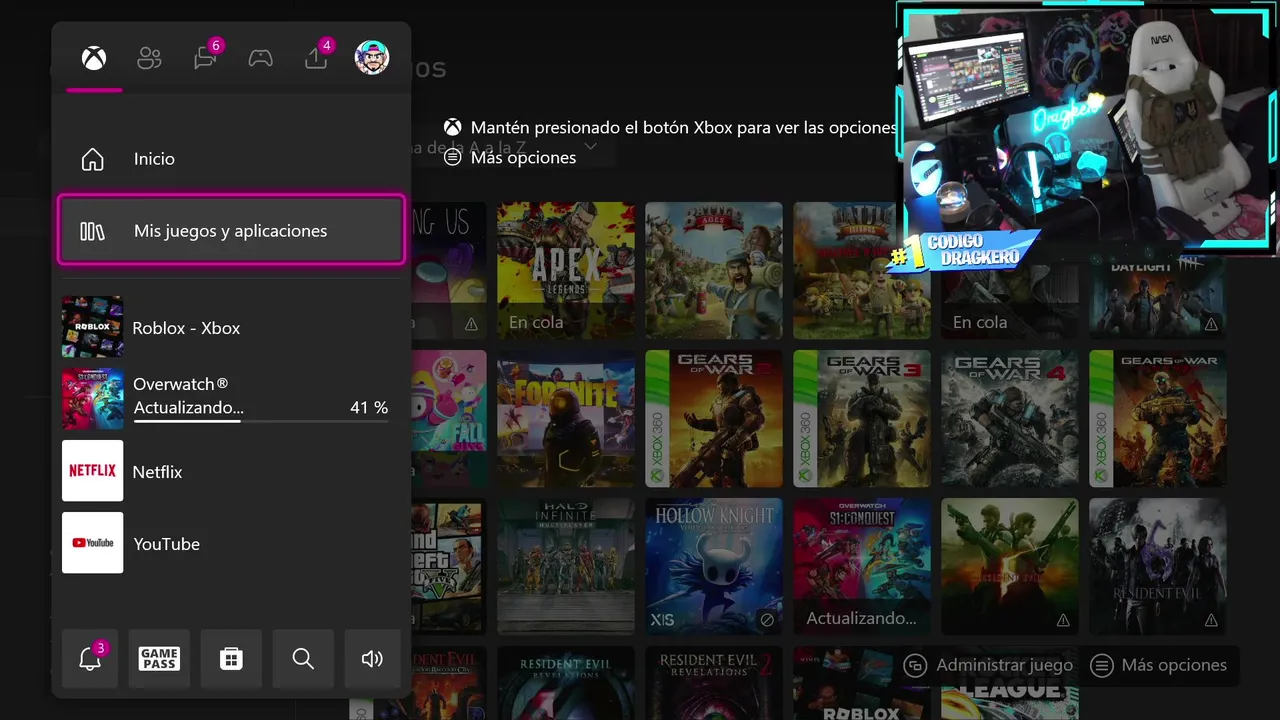
Task: Open the profile avatar tab
Action: [x=372, y=58]
